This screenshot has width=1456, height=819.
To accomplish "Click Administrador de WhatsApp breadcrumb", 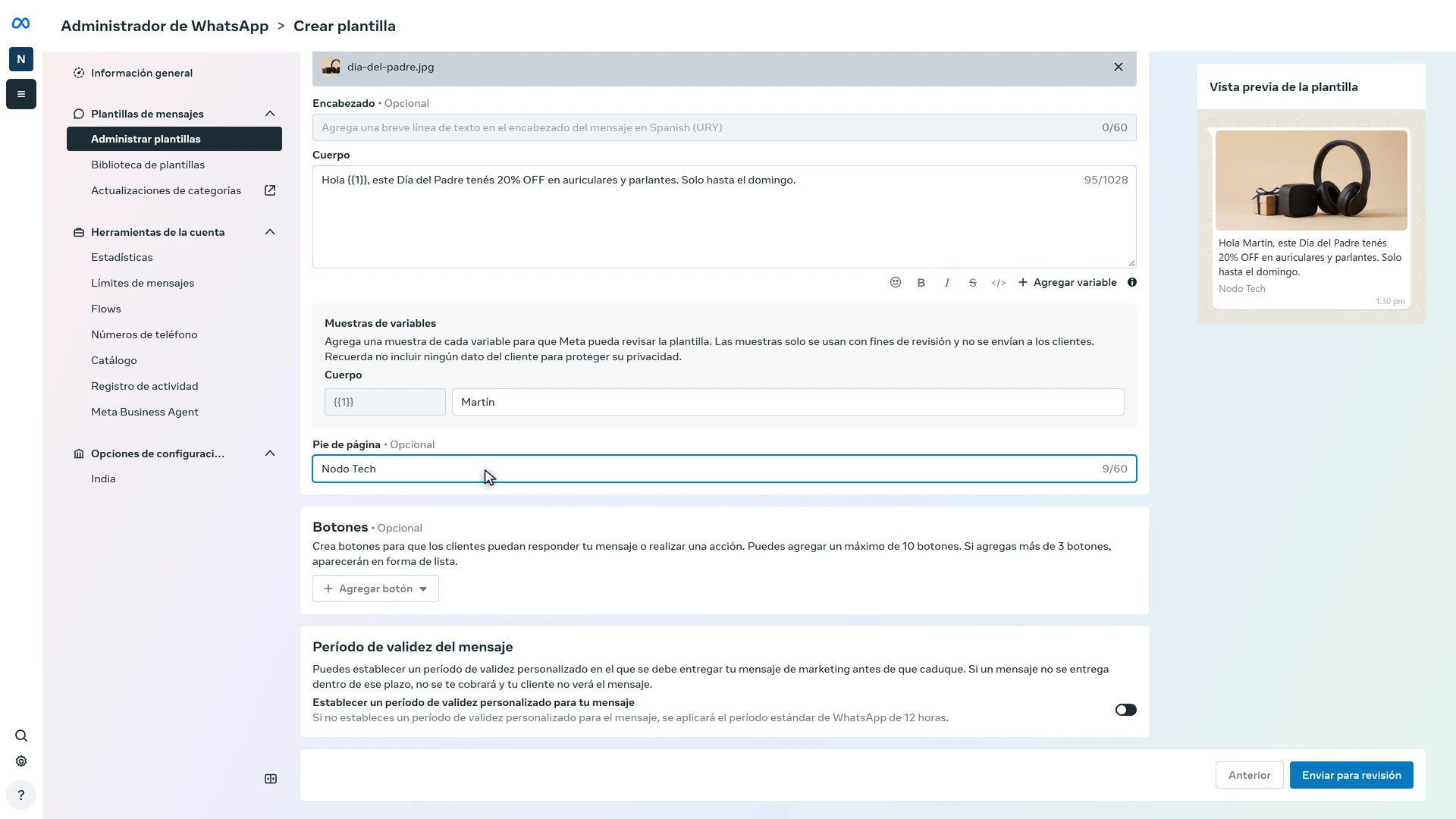I will tap(165, 26).
